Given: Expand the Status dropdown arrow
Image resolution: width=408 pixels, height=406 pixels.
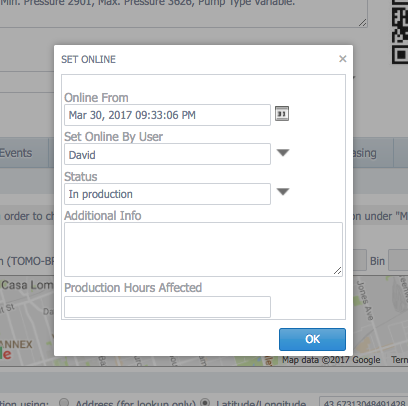Looking at the screenshot, I should pyautogui.click(x=283, y=192).
